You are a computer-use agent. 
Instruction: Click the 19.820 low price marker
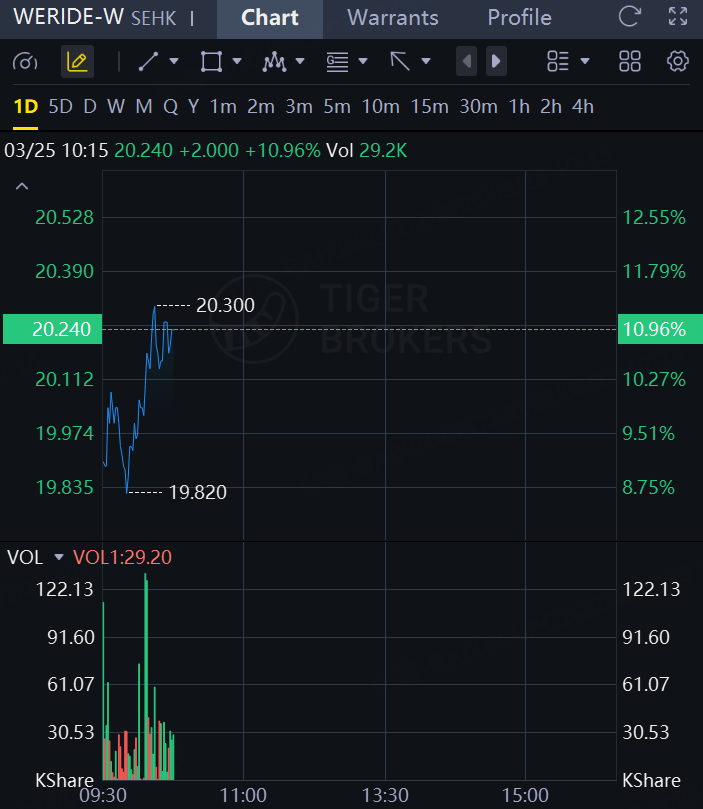pyautogui.click(x=198, y=492)
